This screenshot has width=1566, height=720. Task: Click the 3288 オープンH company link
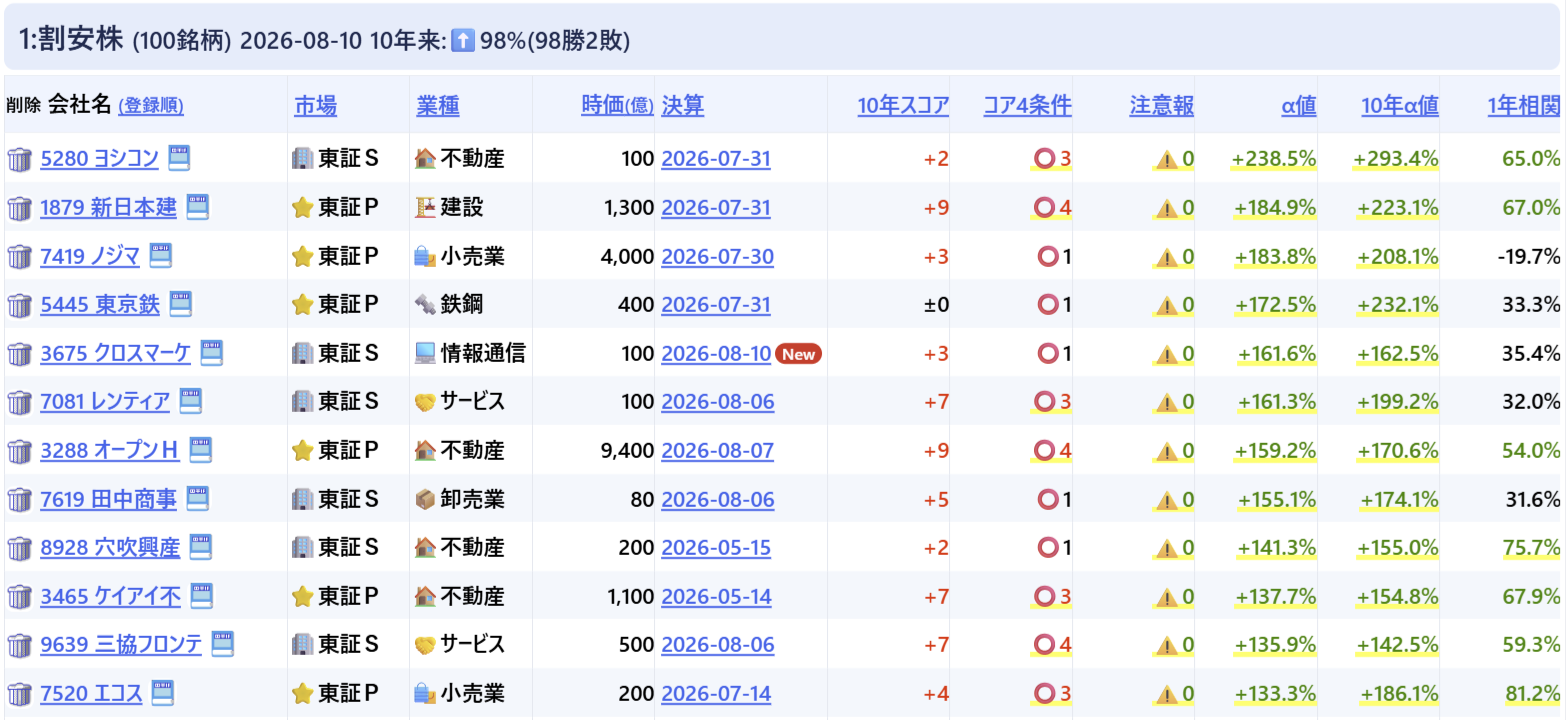[x=110, y=451]
